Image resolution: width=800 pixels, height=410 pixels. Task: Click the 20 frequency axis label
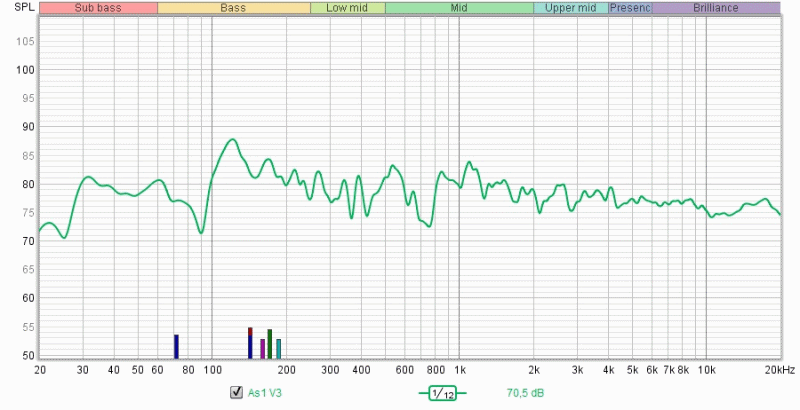[x=39, y=370]
